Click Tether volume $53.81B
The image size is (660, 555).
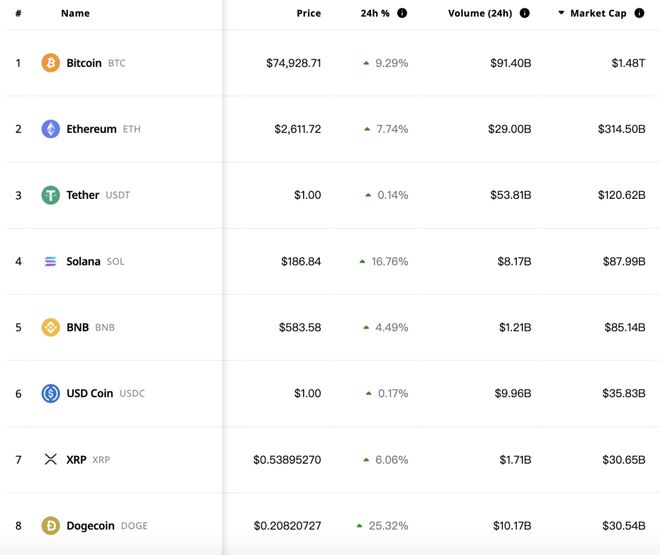click(x=511, y=195)
